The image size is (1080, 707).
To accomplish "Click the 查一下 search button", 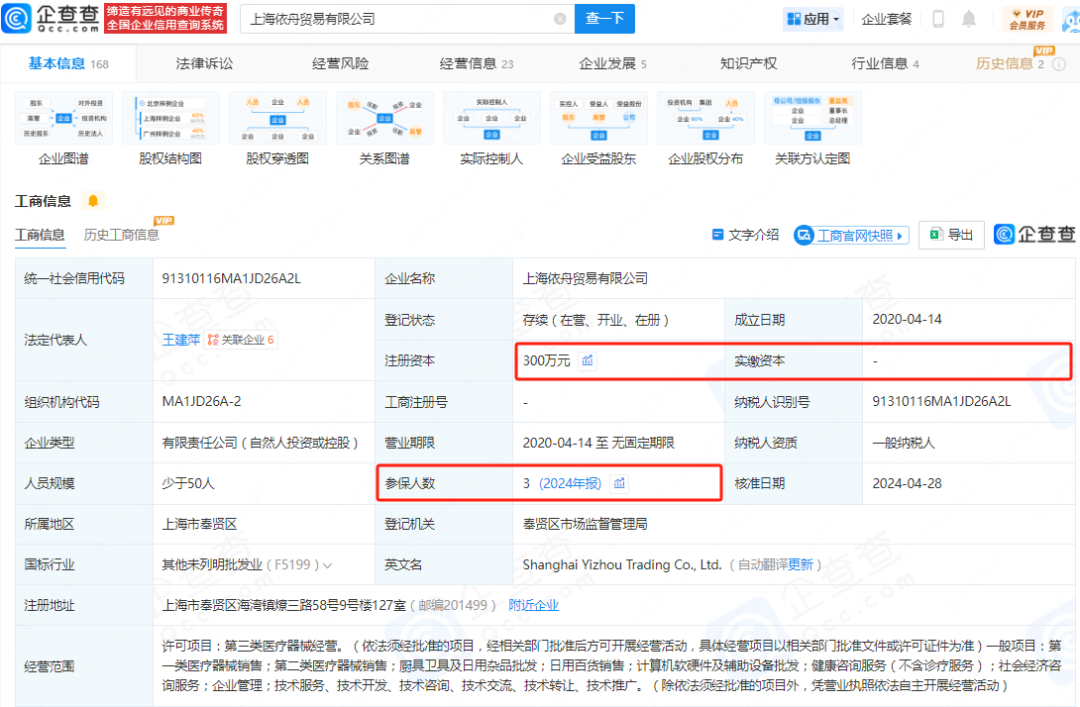I will coord(604,18).
